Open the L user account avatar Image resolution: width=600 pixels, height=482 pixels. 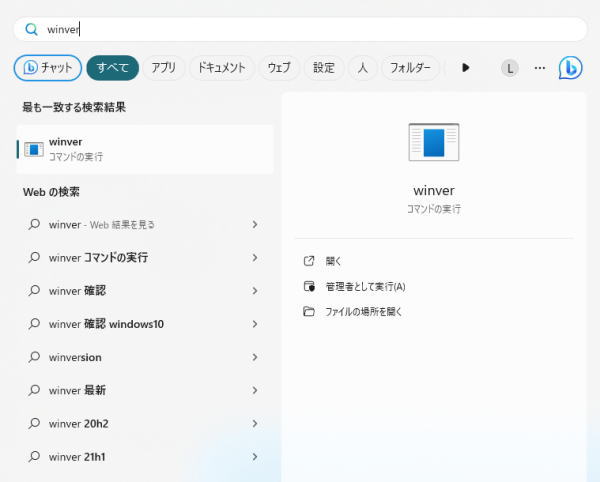point(510,68)
